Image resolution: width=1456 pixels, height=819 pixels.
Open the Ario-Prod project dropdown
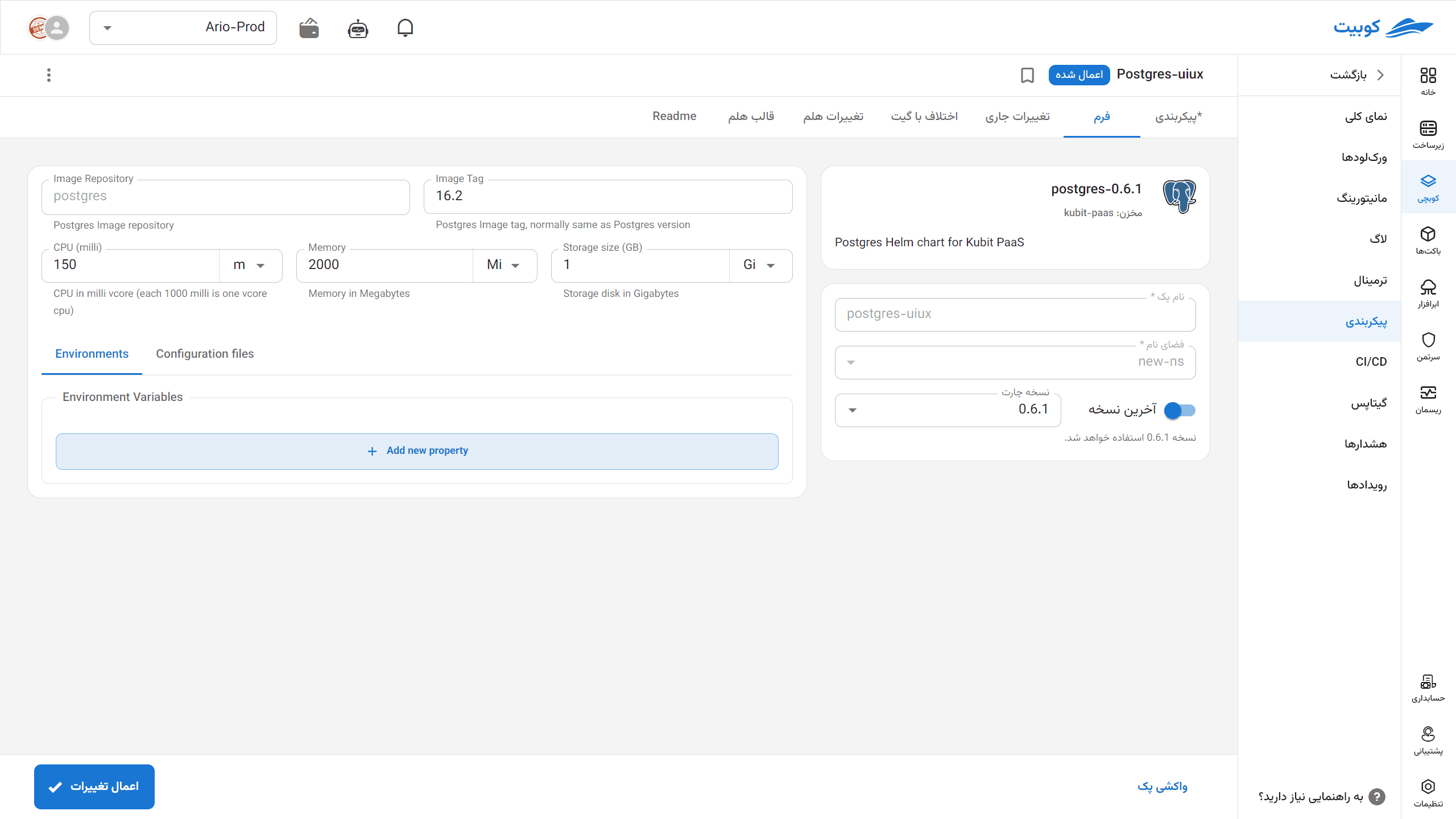coord(183,27)
